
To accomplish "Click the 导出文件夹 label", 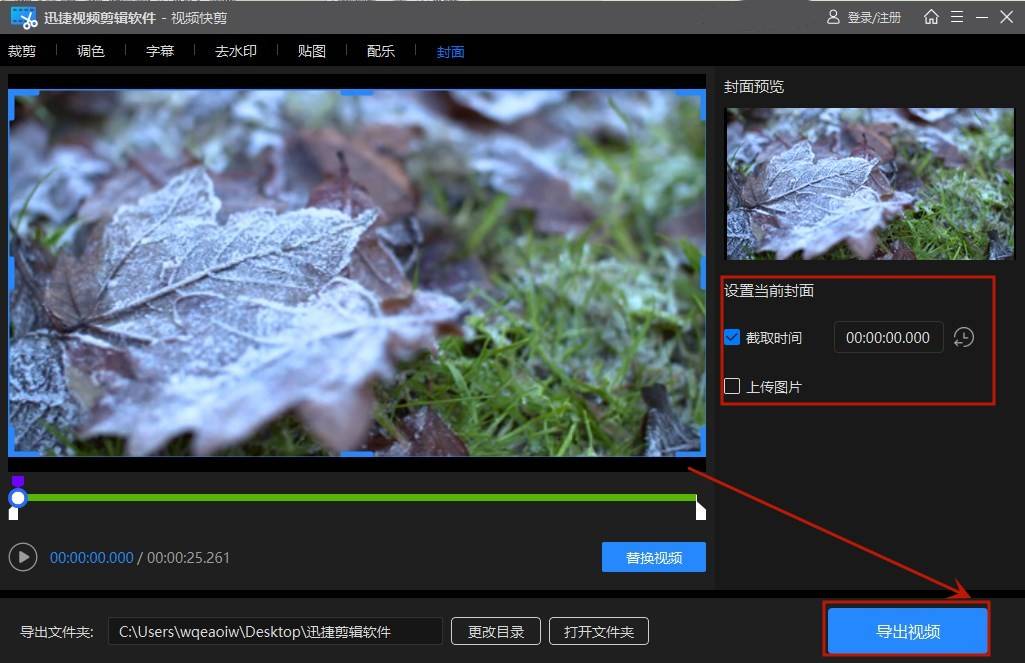I will 57,632.
